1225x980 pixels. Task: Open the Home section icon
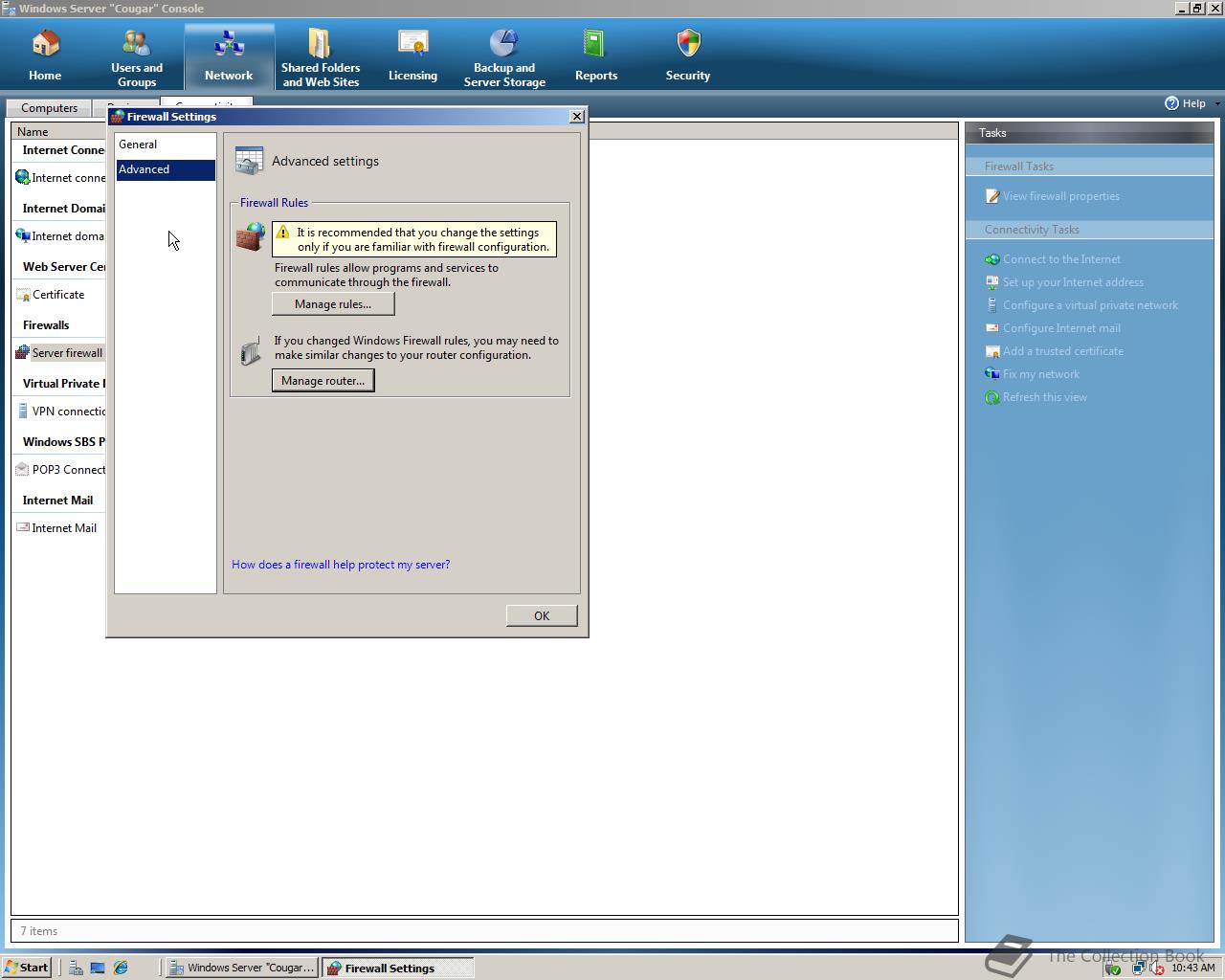point(45,44)
